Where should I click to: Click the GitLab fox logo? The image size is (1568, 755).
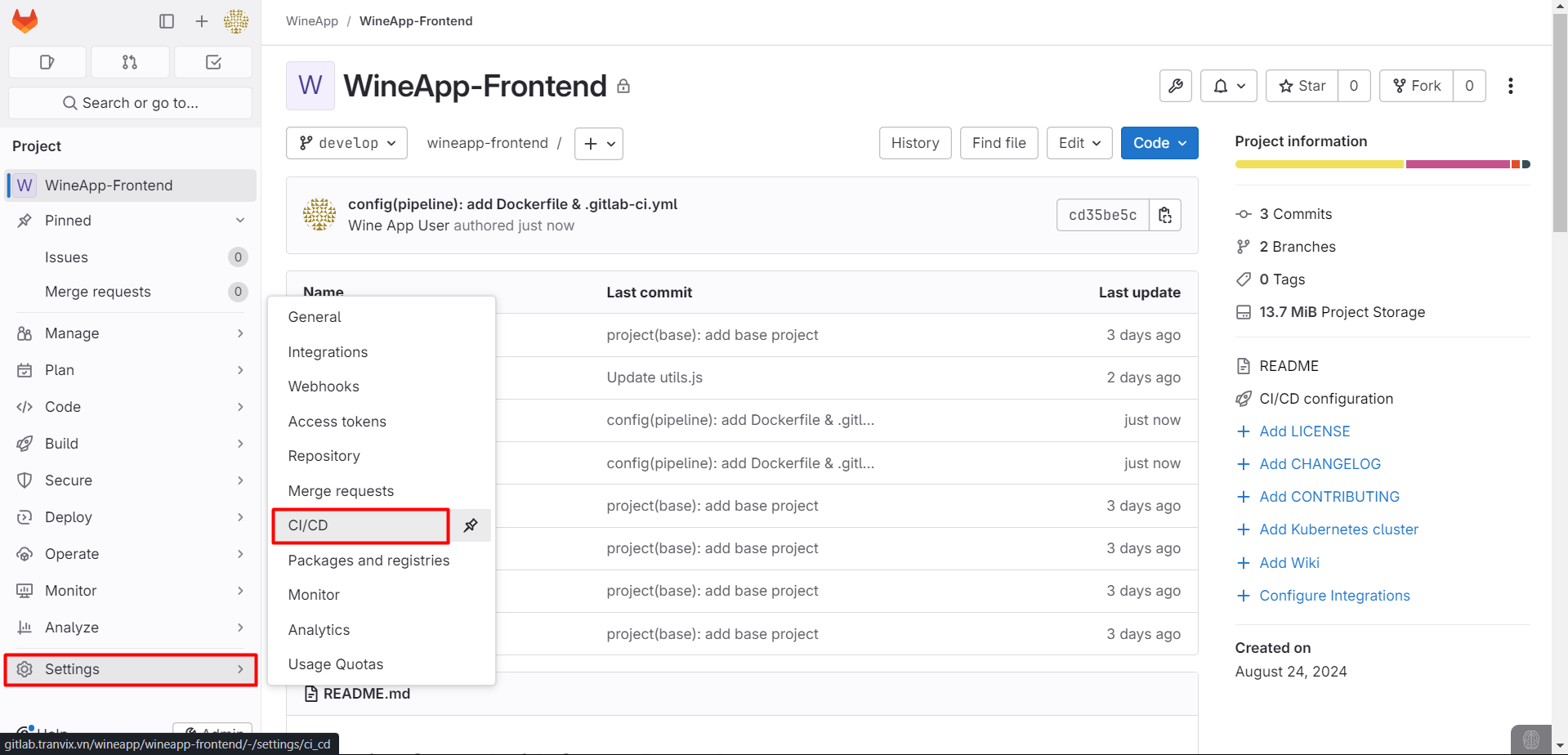coord(25,21)
